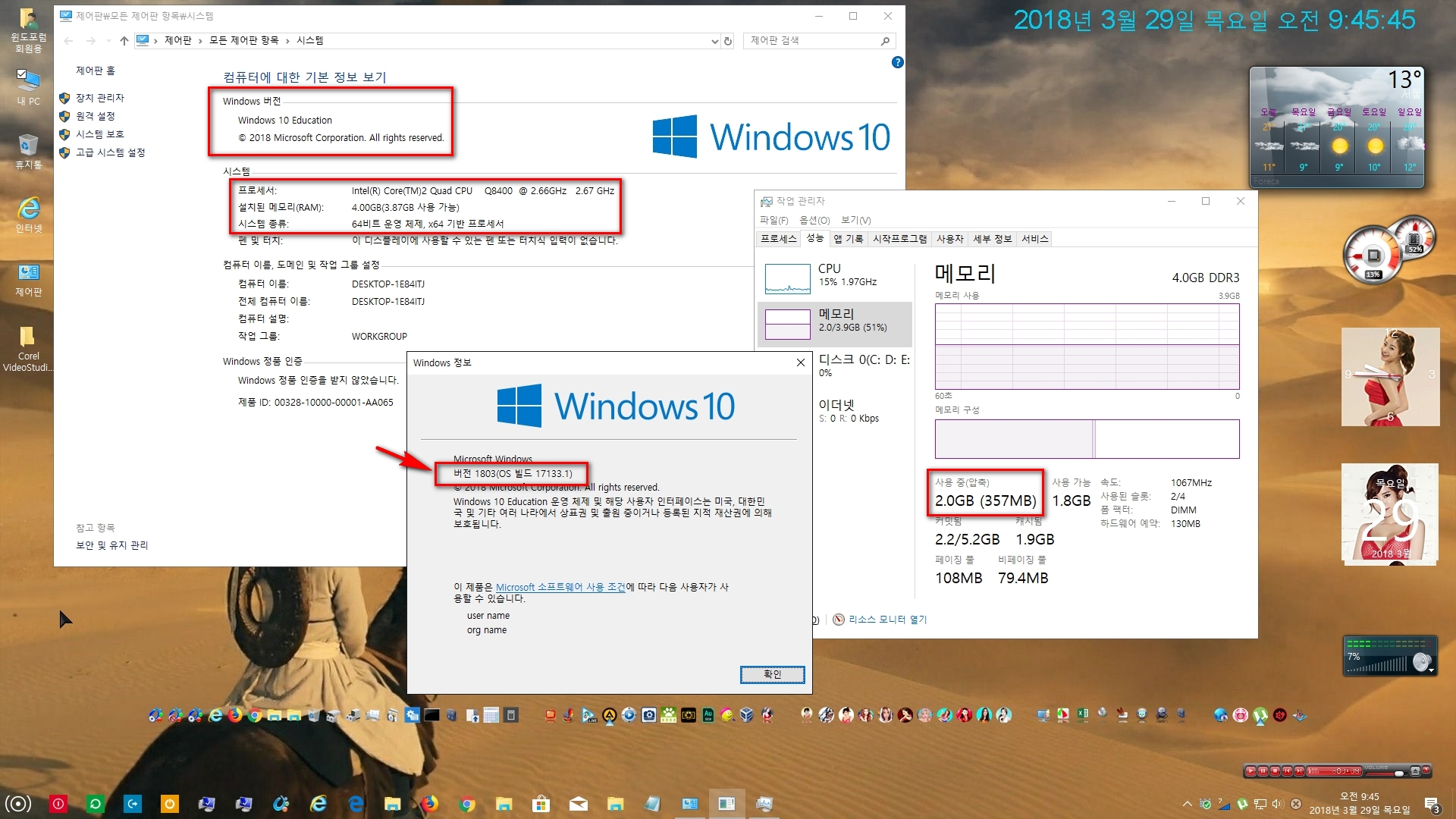Open calculator icon in desktop dock
This screenshot has width=1456, height=819.
[x=511, y=714]
